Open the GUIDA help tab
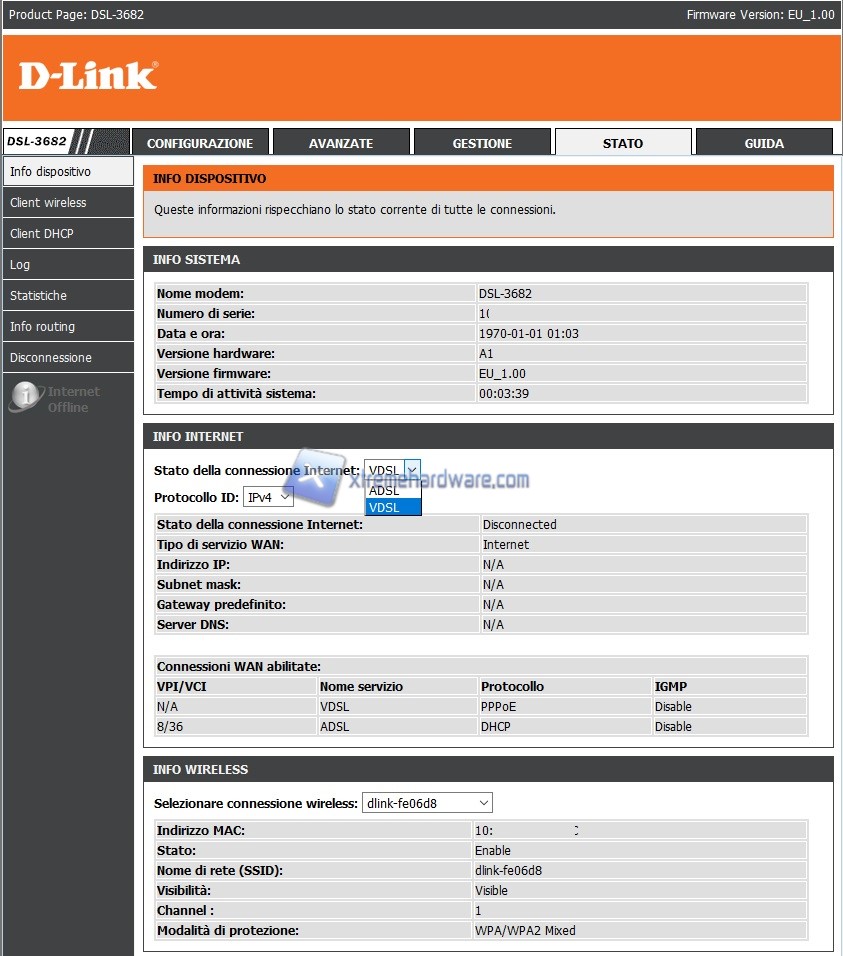This screenshot has width=843, height=956. (x=764, y=143)
